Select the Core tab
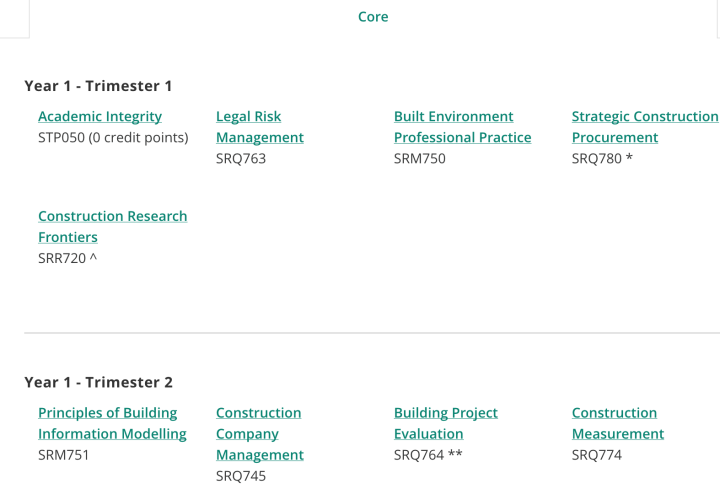 (373, 16)
